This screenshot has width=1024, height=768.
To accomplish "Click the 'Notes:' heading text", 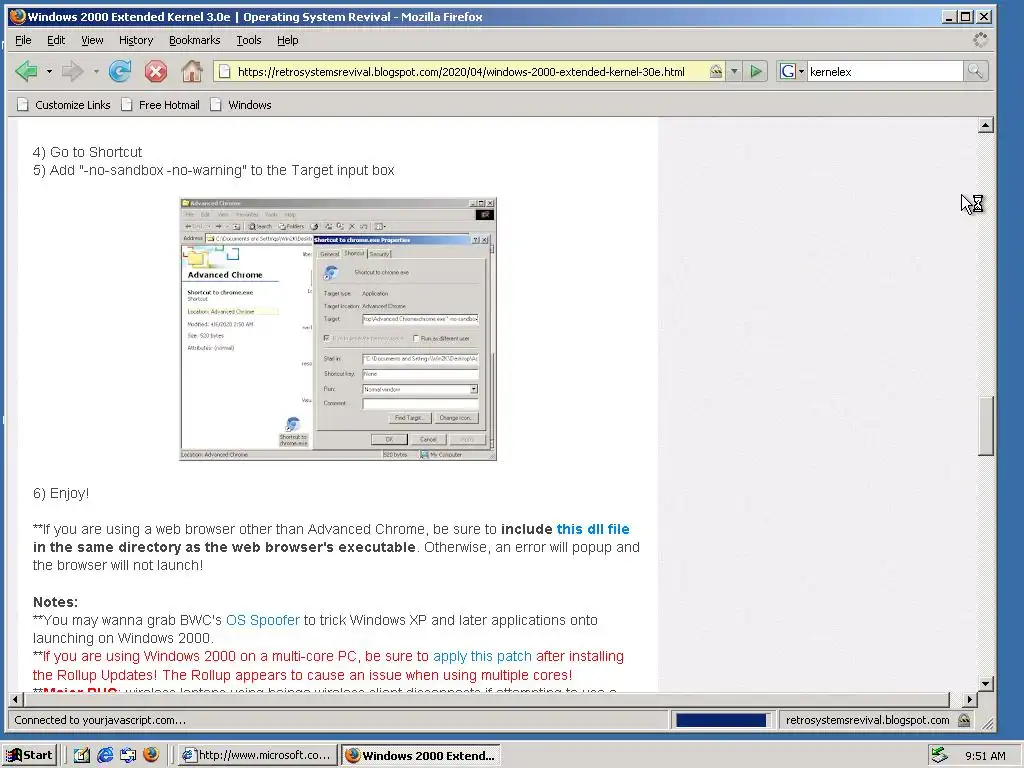I will point(55,602).
